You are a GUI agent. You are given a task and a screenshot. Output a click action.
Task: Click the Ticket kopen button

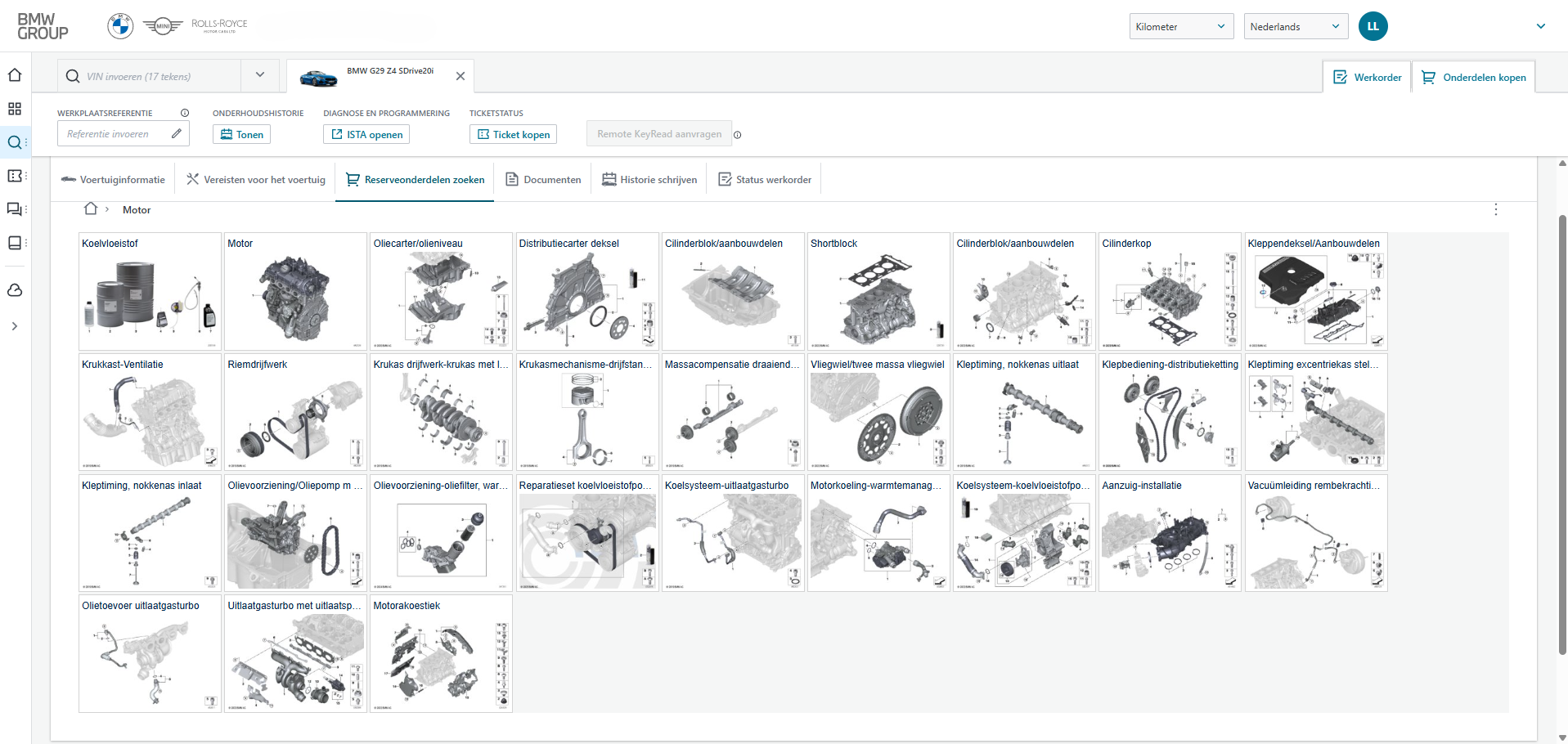[513, 135]
